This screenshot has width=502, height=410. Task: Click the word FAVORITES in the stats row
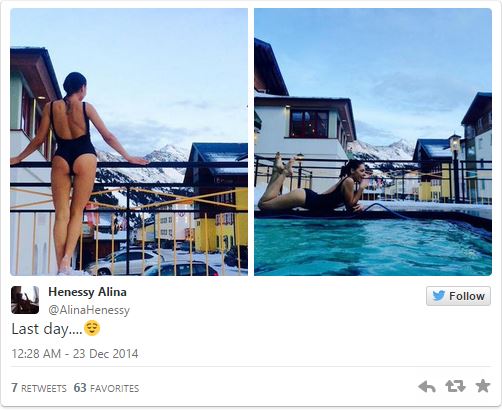(115, 388)
